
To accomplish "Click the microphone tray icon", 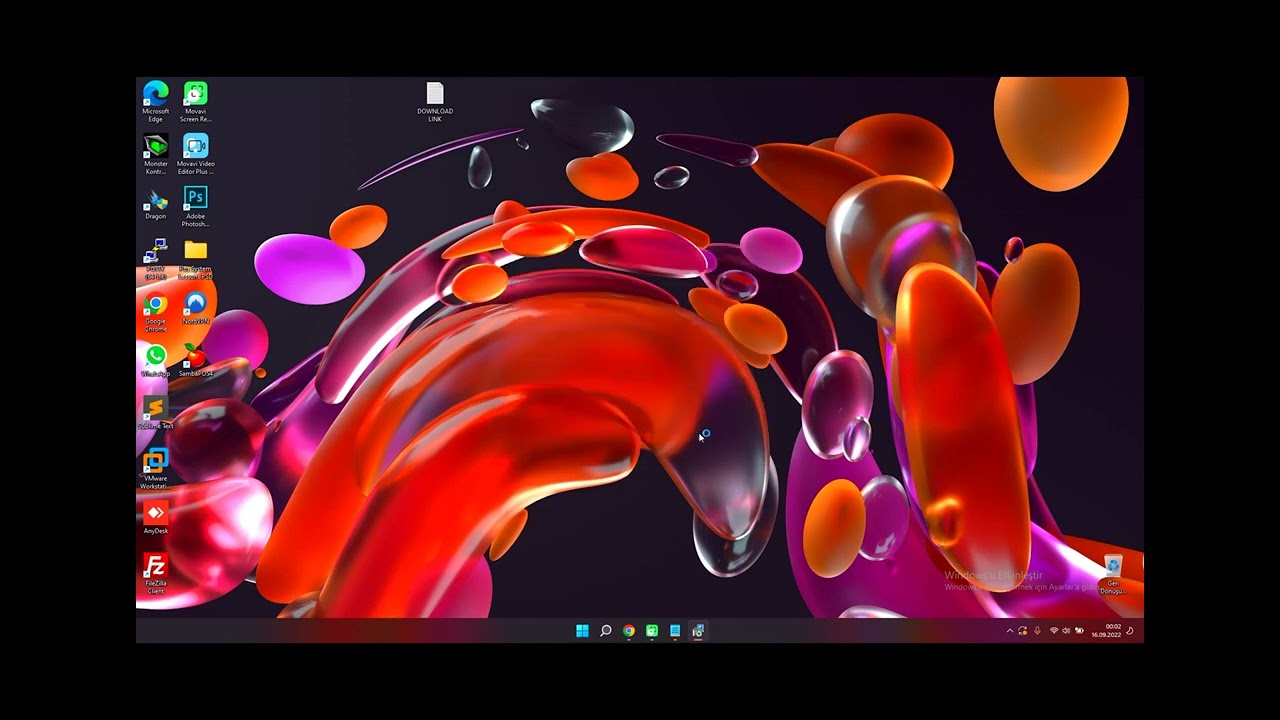I will (1037, 631).
